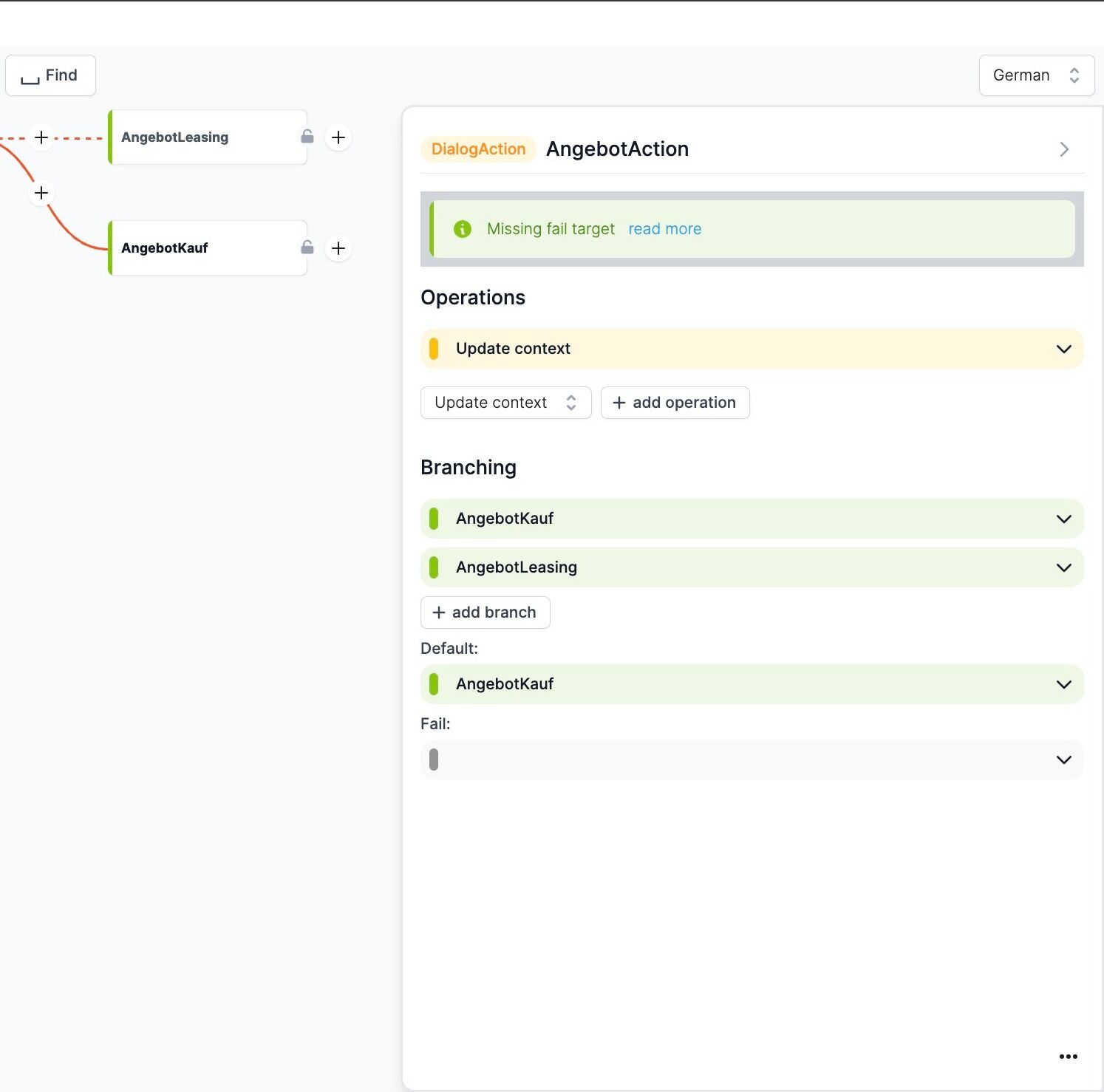Click the plus button right of AngebotLeasing node
The height and width of the screenshot is (1092, 1104).
pos(338,137)
